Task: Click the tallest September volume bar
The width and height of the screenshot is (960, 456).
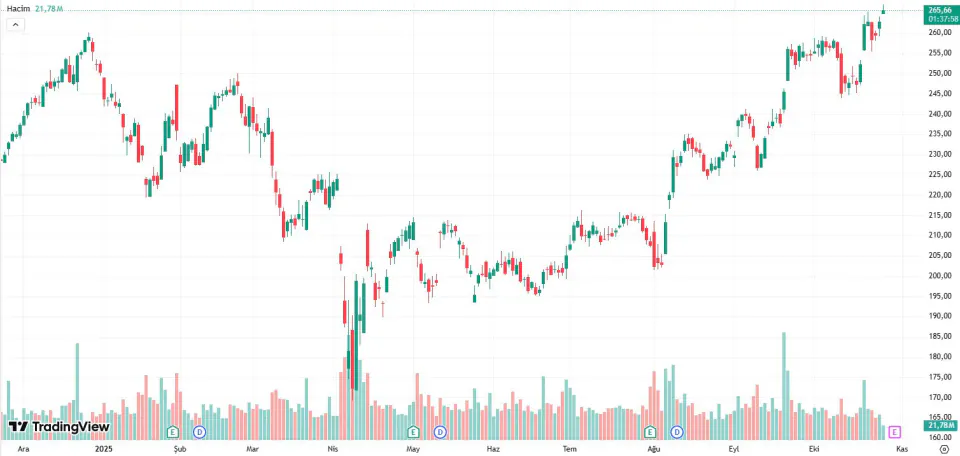Action: [784, 386]
